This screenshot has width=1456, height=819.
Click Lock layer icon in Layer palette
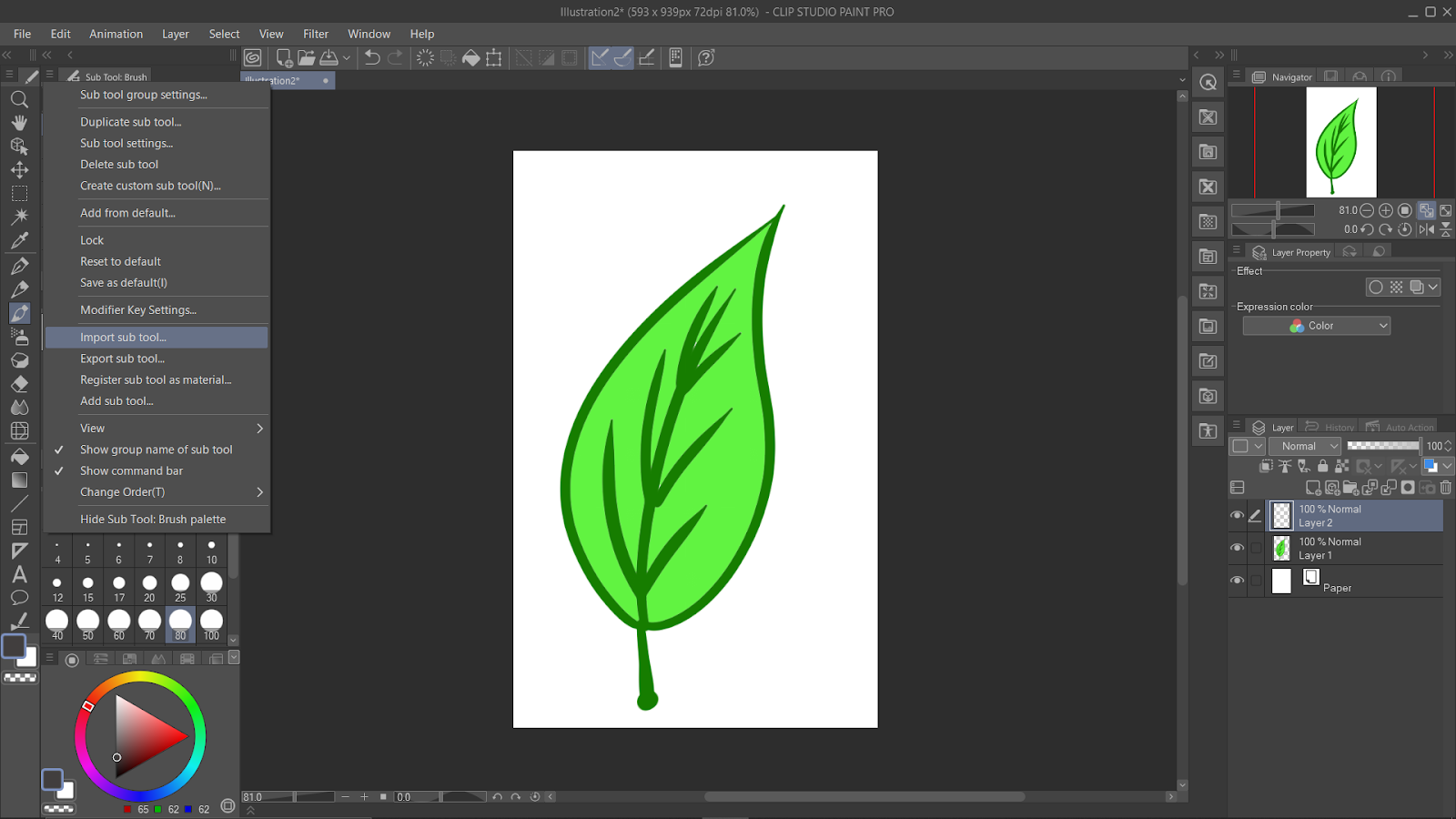tap(1323, 466)
